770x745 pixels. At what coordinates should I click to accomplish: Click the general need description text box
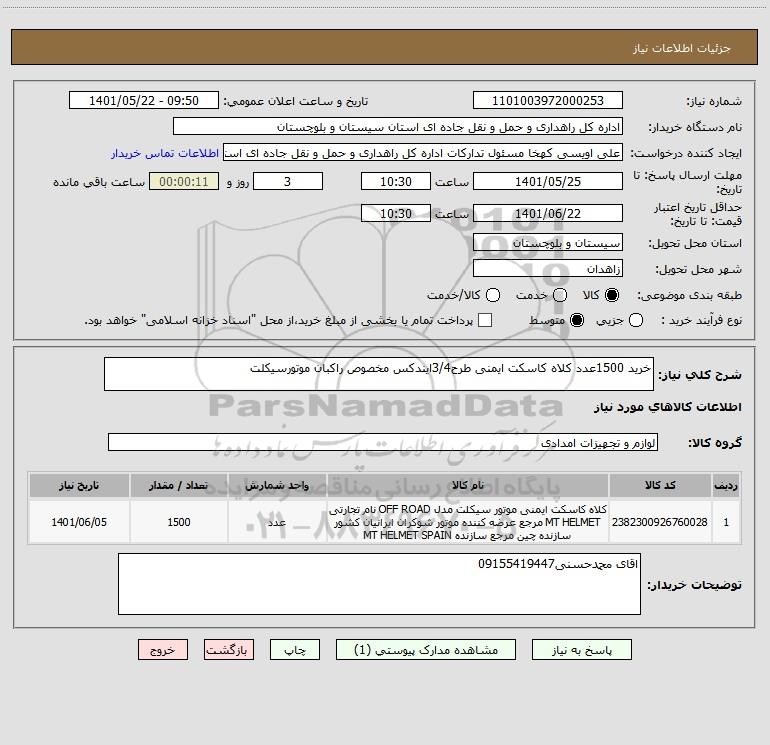coord(379,374)
